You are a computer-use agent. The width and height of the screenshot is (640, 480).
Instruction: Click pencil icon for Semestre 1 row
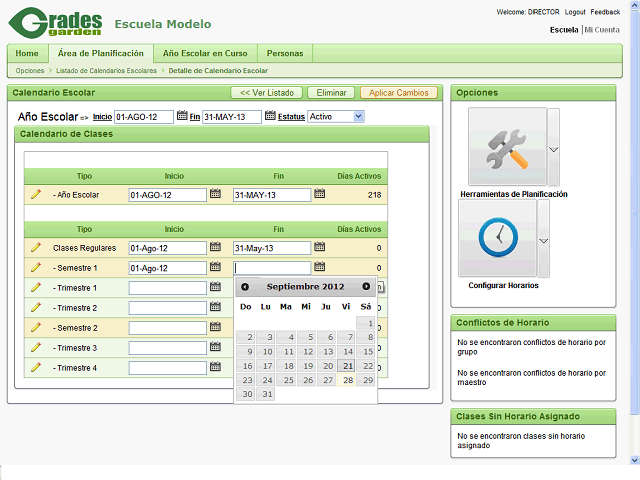click(36, 268)
